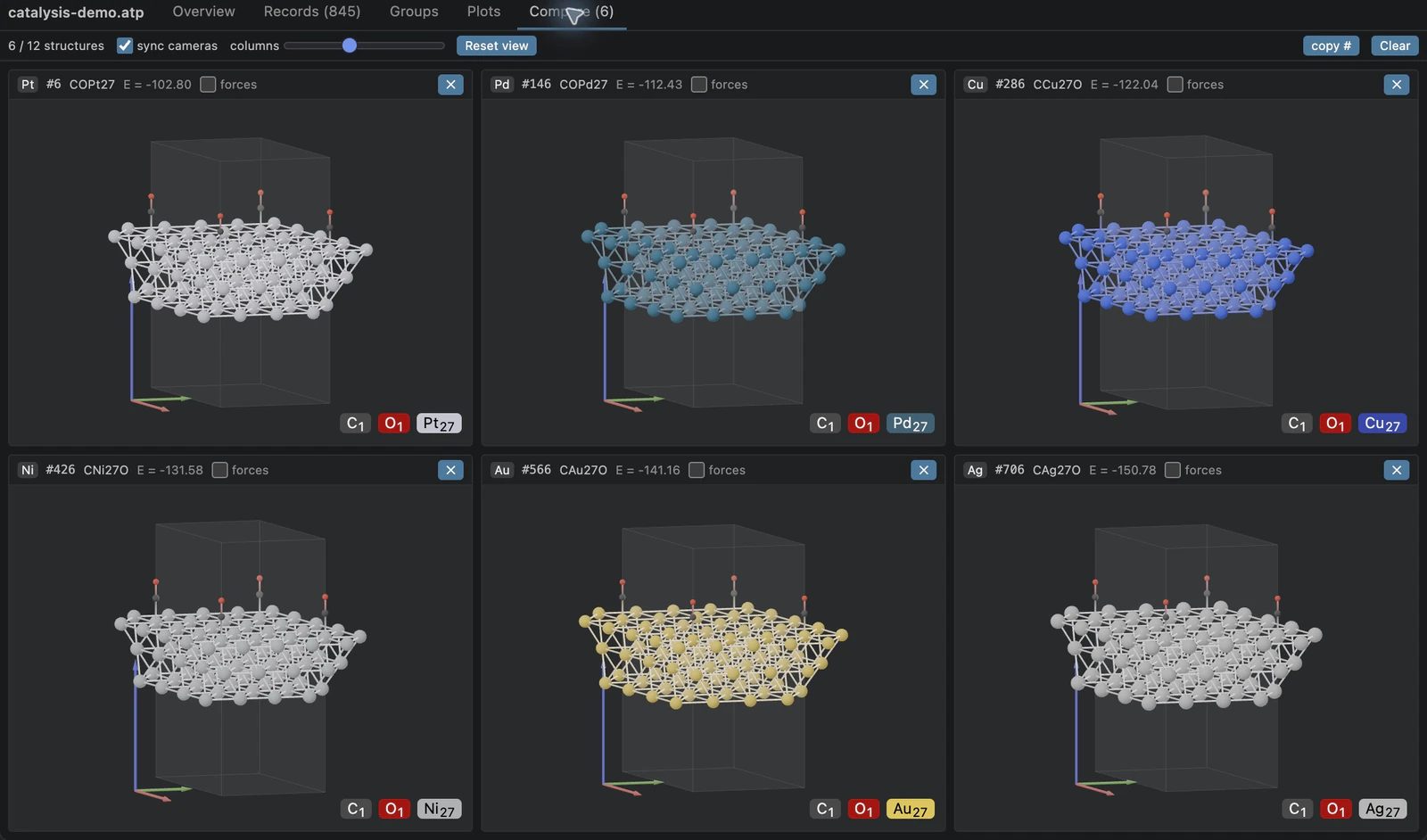Close the Ag #706 CAg27O structure panel
This screenshot has height=840, width=1427.
1397,470
